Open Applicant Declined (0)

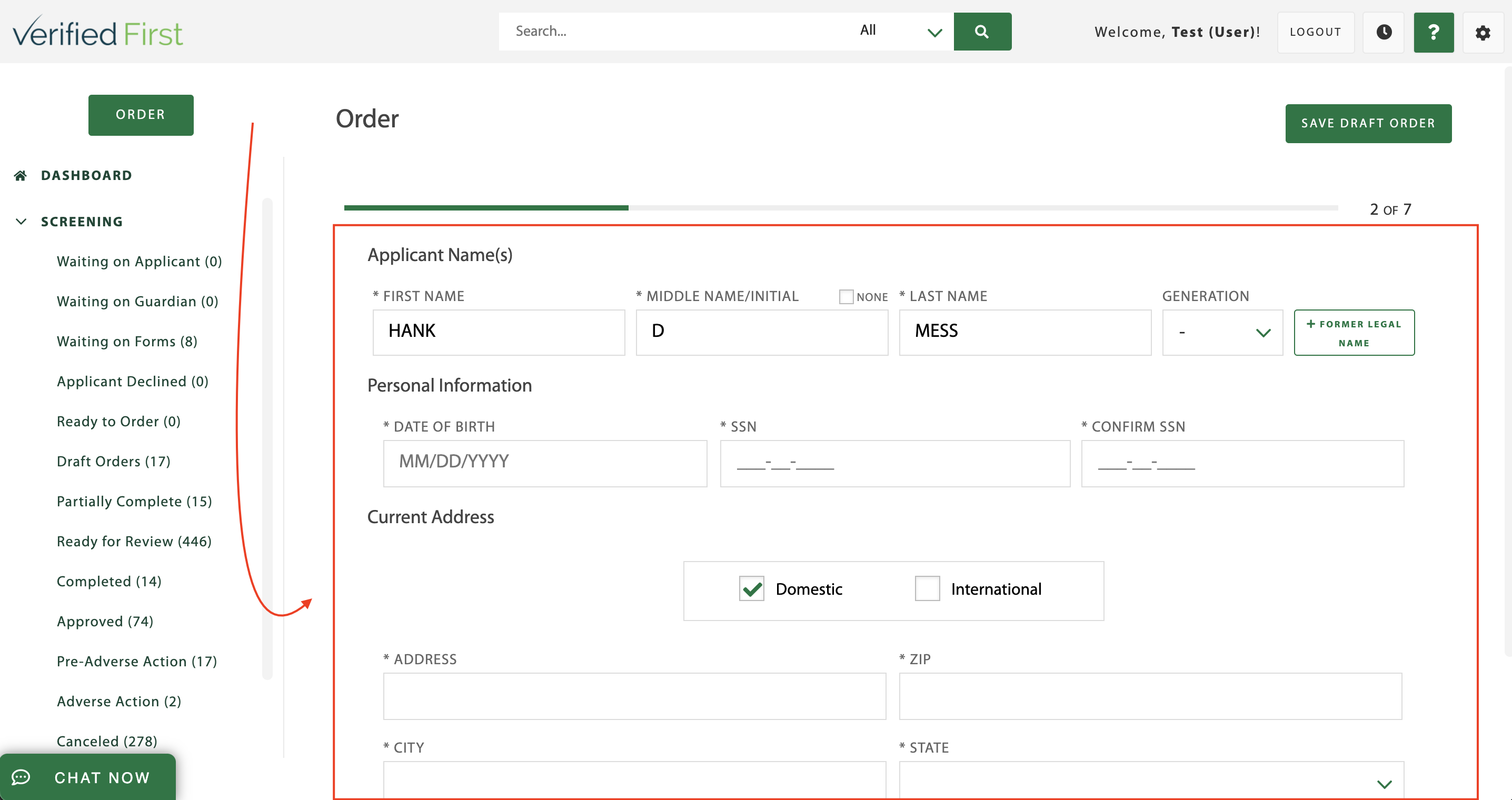pos(133,382)
